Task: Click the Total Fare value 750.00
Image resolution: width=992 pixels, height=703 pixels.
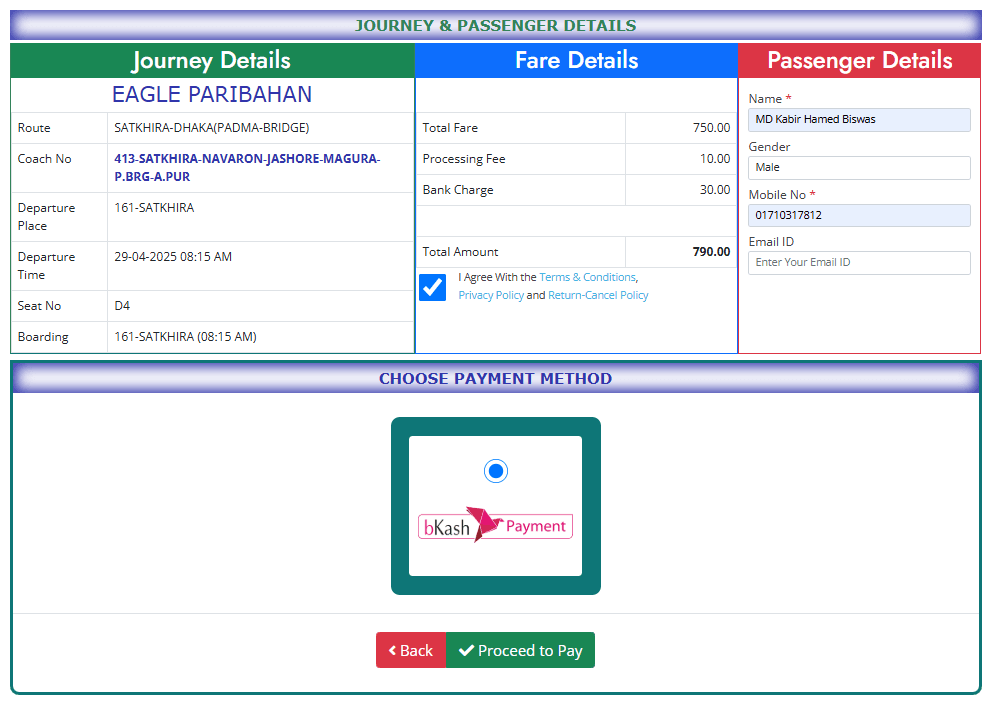Action: pos(711,128)
